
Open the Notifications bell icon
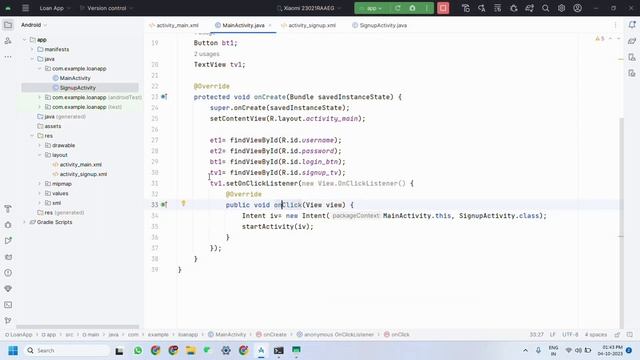(x=632, y=25)
